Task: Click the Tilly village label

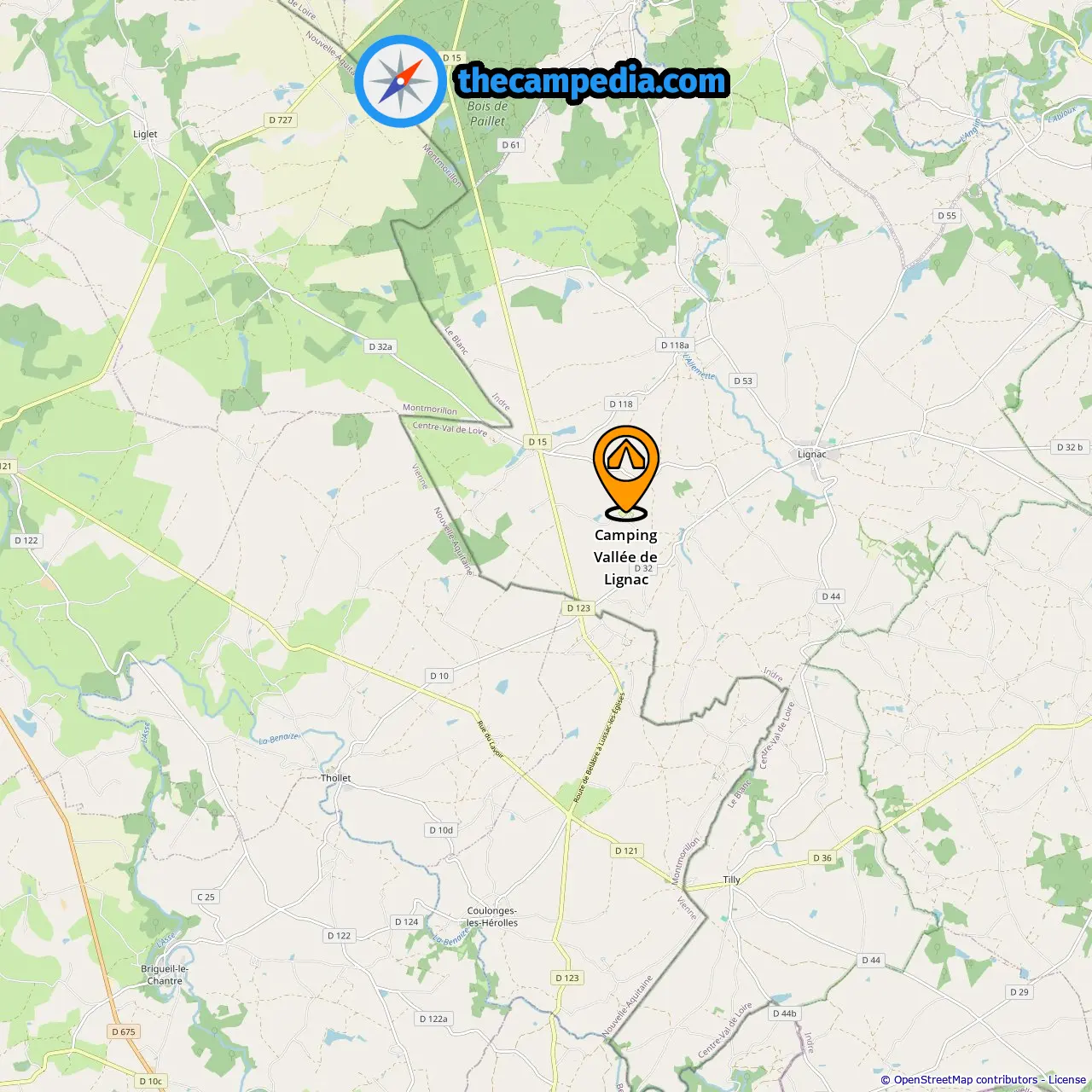Action: (x=732, y=880)
